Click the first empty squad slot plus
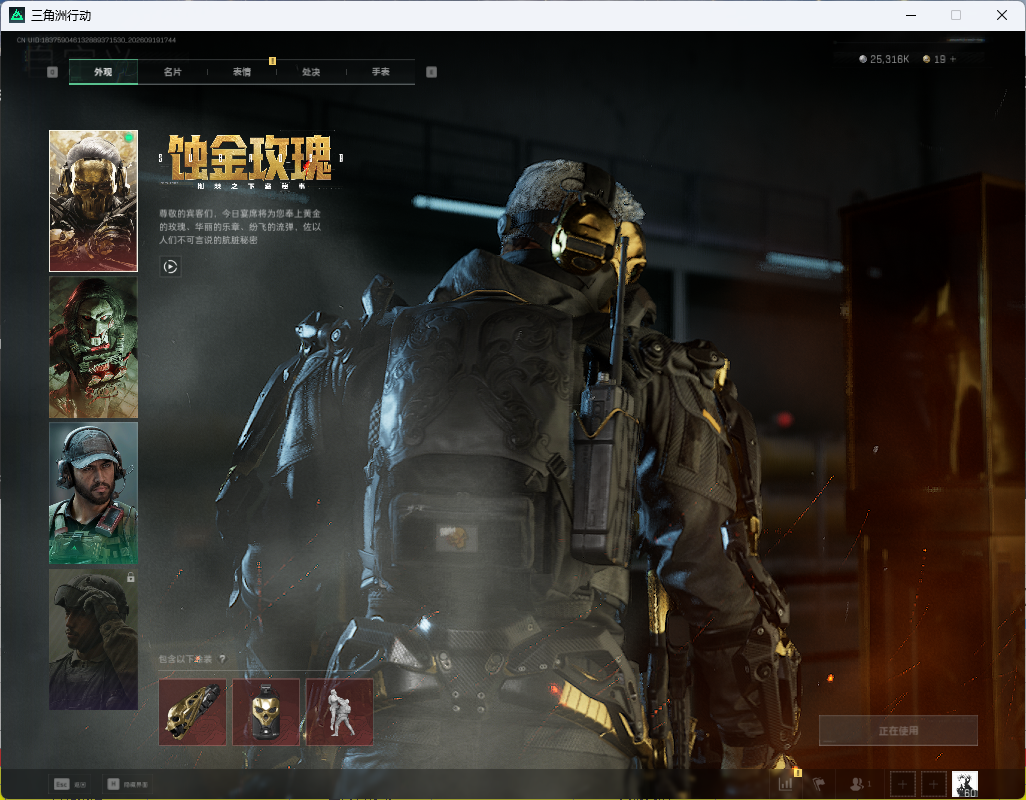This screenshot has height=800, width=1026. point(902,784)
